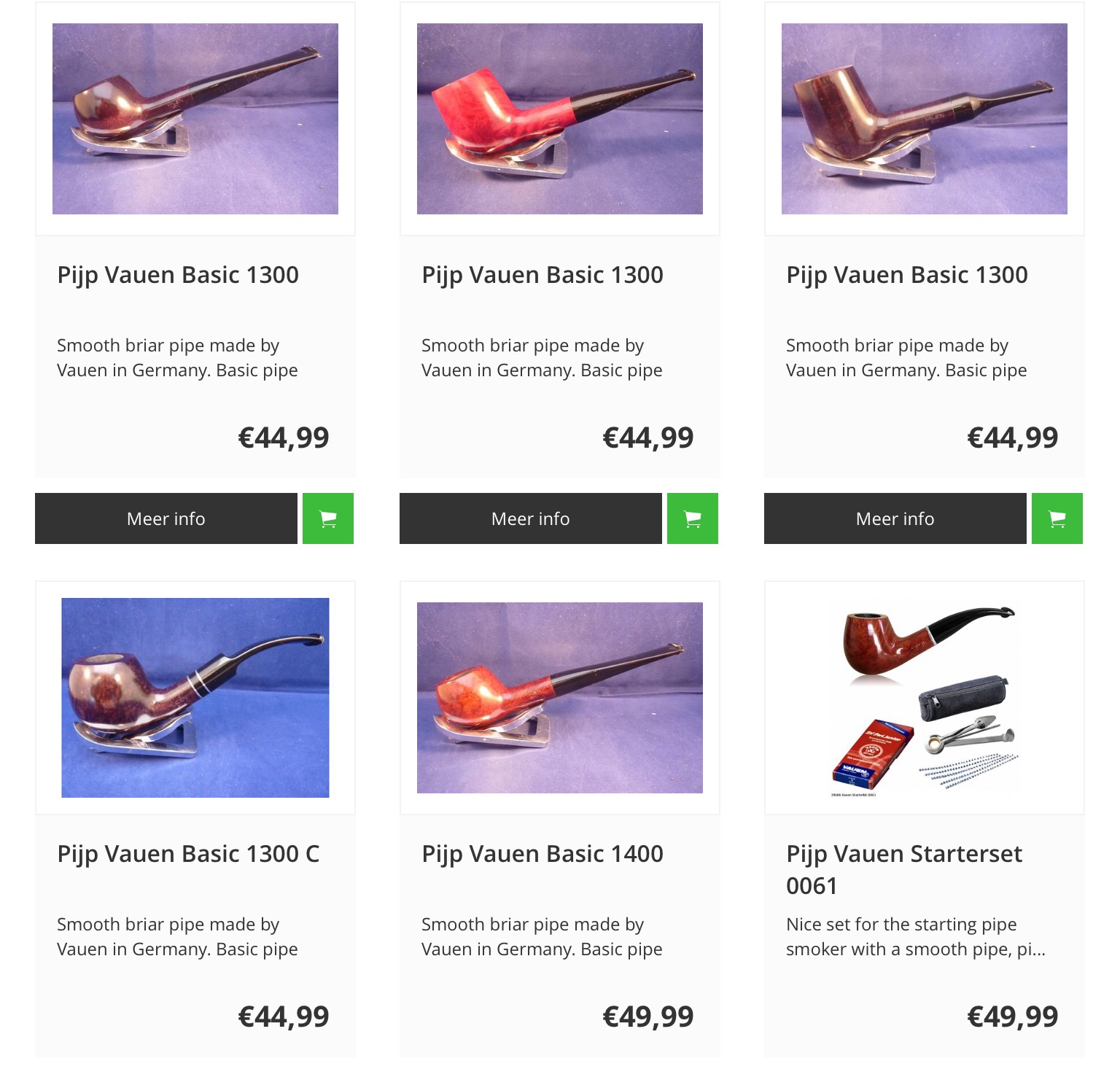The image size is (1120, 1069).
Task: Open Pijp Vauen Basic 1400 title
Action: click(542, 854)
